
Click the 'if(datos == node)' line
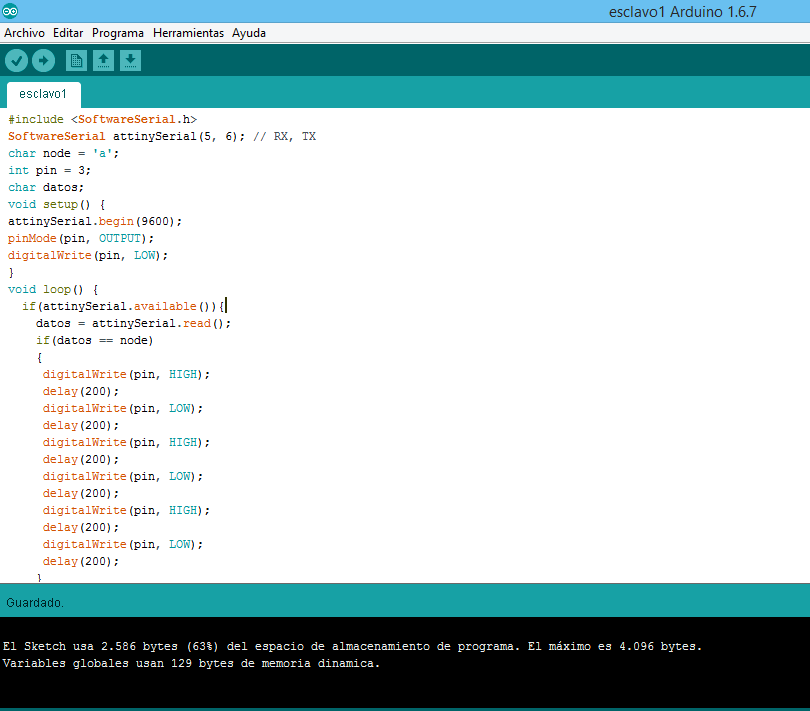pos(95,341)
